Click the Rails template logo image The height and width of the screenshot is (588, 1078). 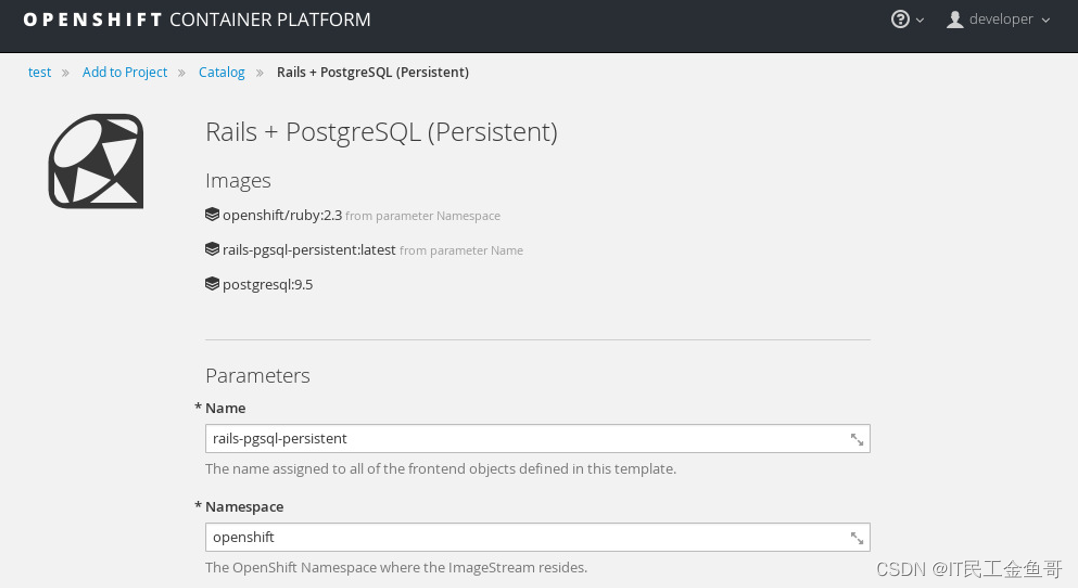(96, 161)
